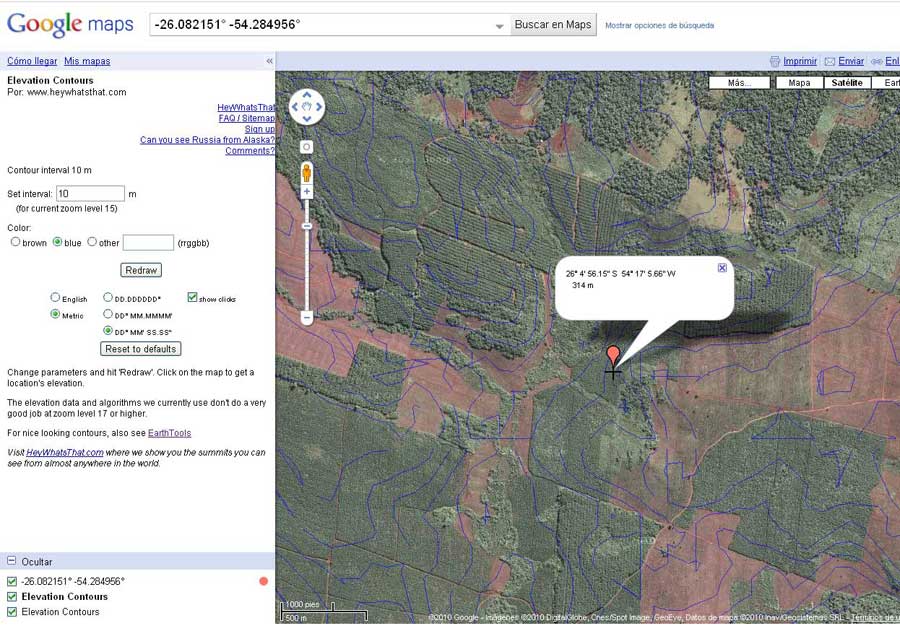Image resolution: width=900 pixels, height=631 pixels.
Task: Click the red map marker pin
Action: pyautogui.click(x=613, y=357)
